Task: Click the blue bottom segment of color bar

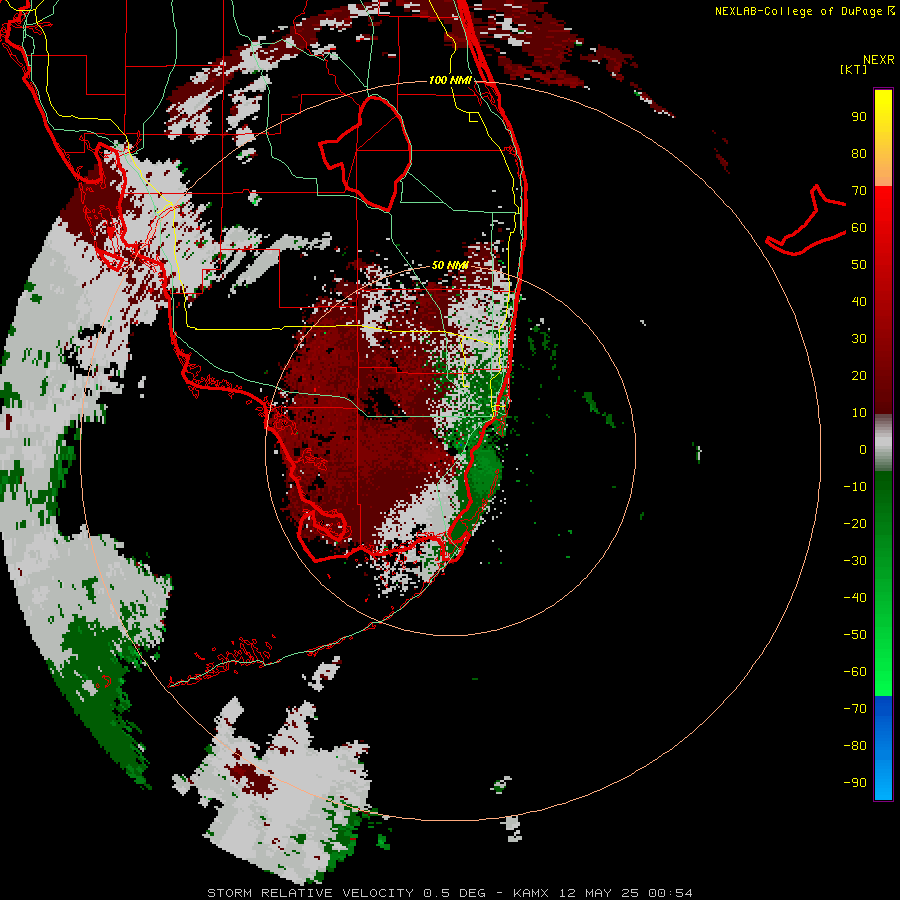Action: pyautogui.click(x=883, y=748)
